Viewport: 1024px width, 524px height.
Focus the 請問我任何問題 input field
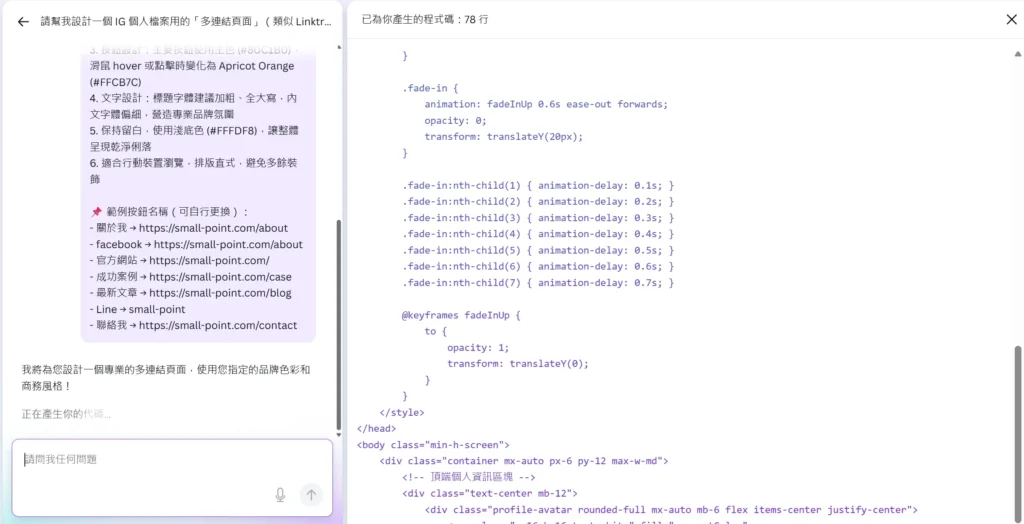(150, 460)
